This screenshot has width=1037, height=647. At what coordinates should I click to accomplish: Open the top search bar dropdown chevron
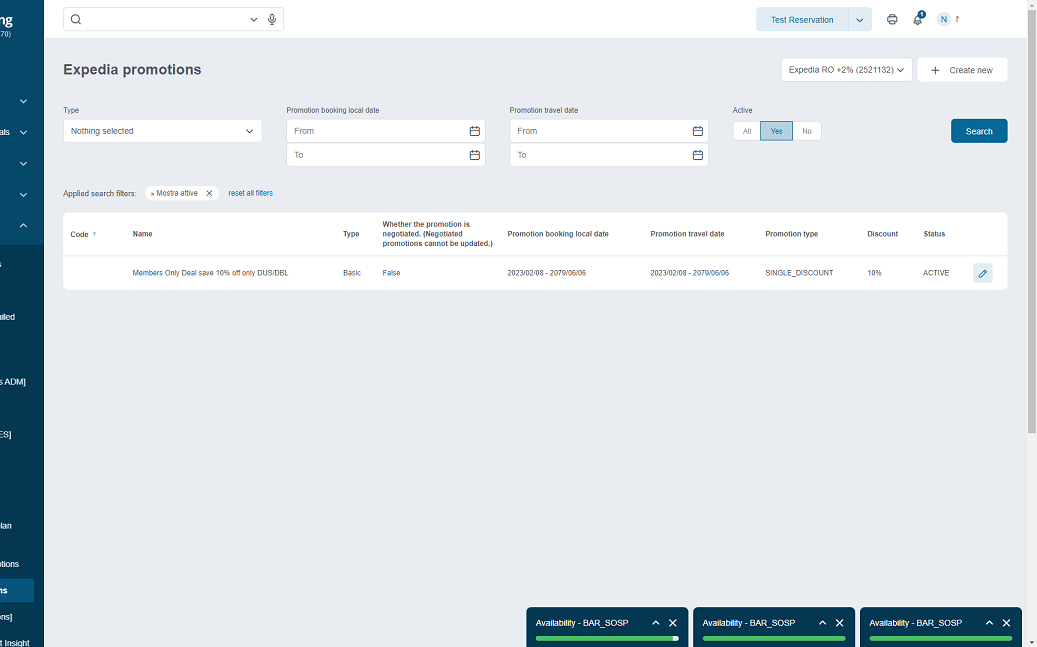253,20
